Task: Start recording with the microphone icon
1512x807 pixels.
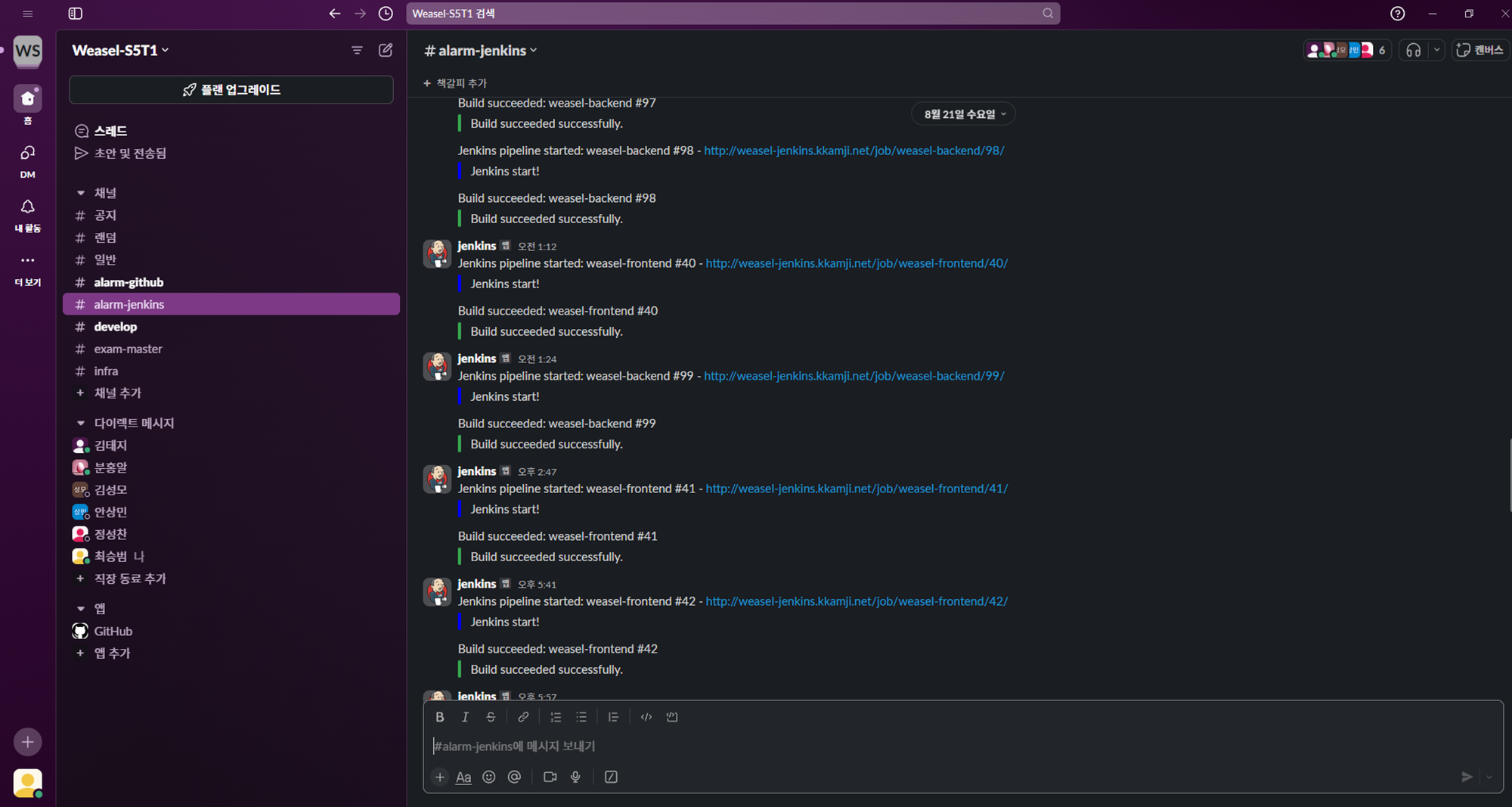Action: click(575, 777)
